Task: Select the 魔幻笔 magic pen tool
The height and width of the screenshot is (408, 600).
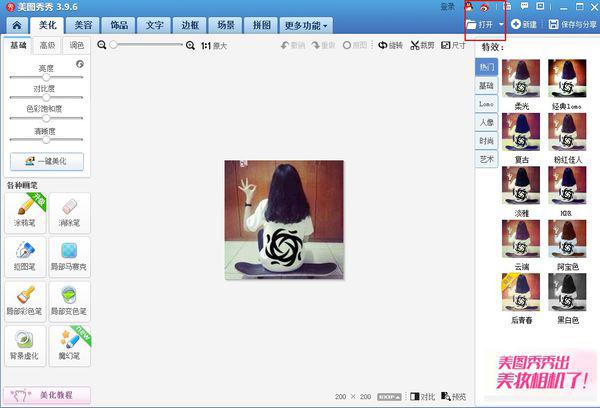Action: tap(70, 346)
